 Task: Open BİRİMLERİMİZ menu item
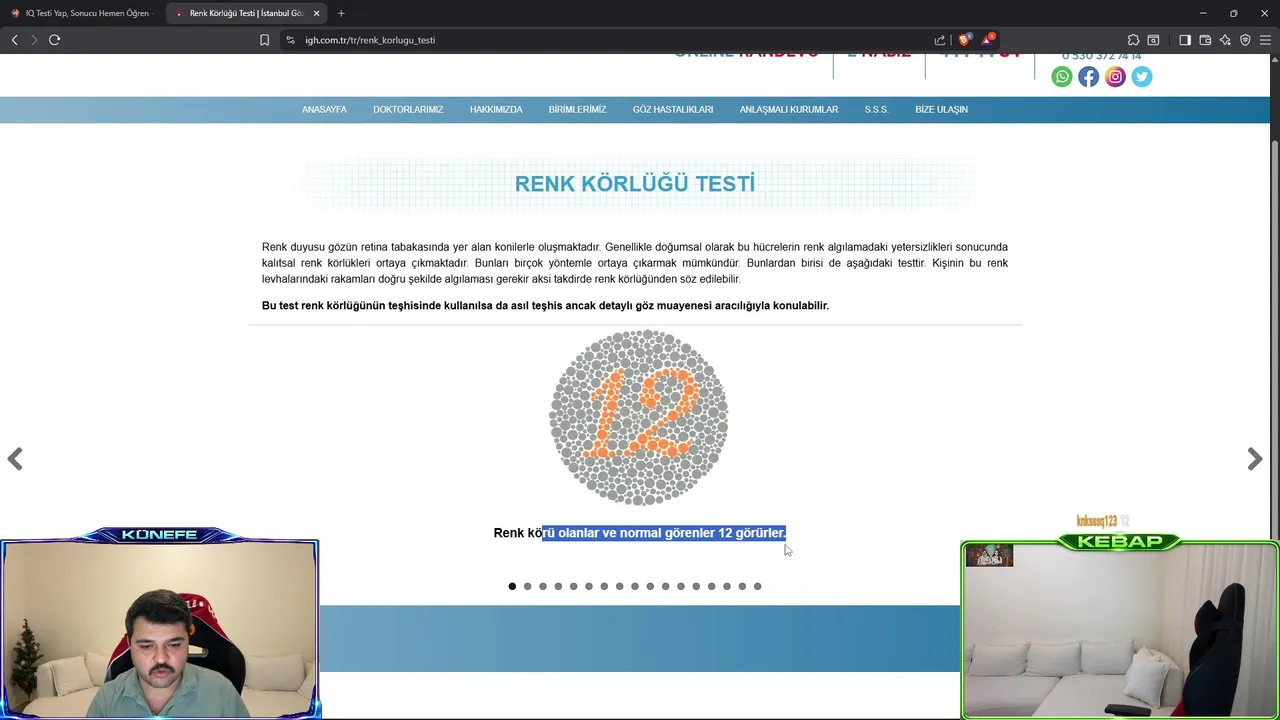[577, 110]
